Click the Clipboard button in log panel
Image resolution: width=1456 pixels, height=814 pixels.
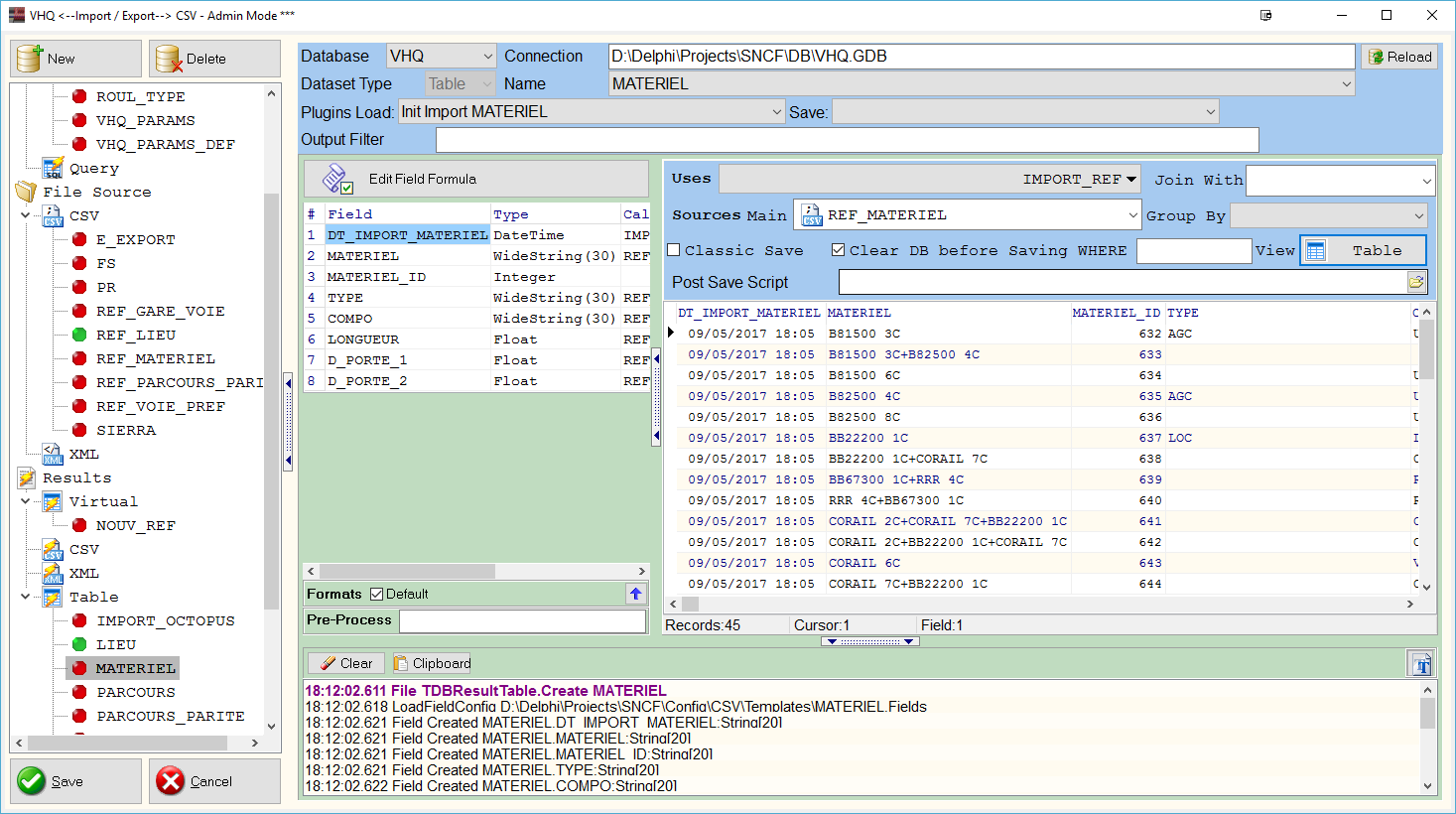tap(432, 663)
